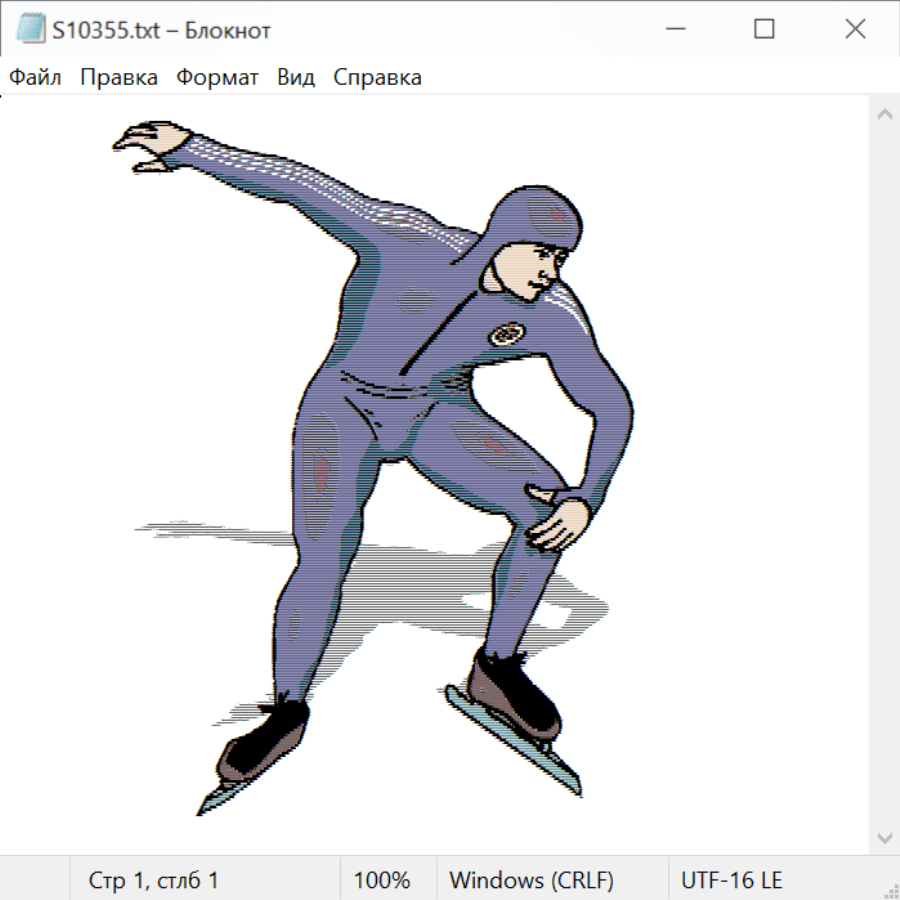The height and width of the screenshot is (900, 900).
Task: Click the 100% zoom indicator
Action: [x=382, y=880]
